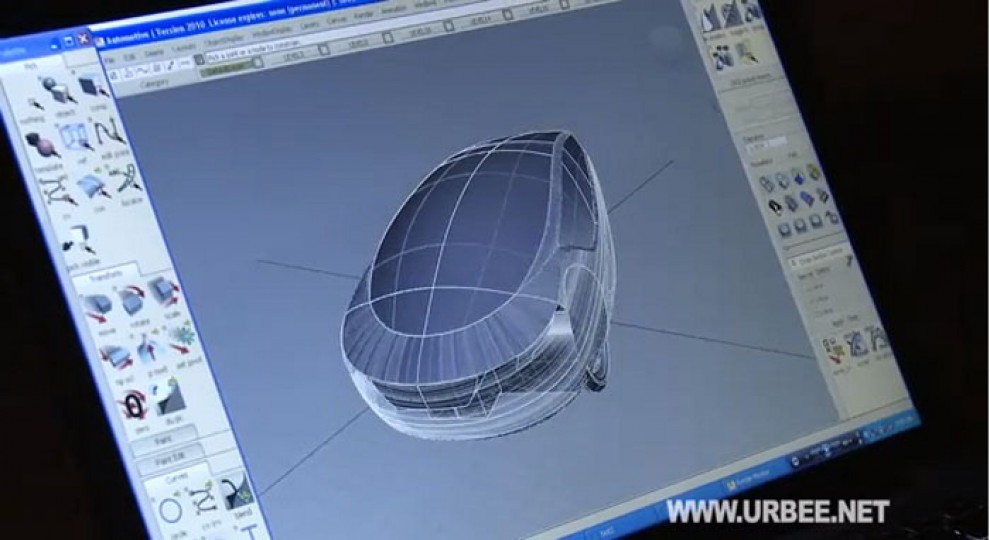Click the curve snap icon in the prompt toolbar
This screenshot has height=540, width=990.
143,70
